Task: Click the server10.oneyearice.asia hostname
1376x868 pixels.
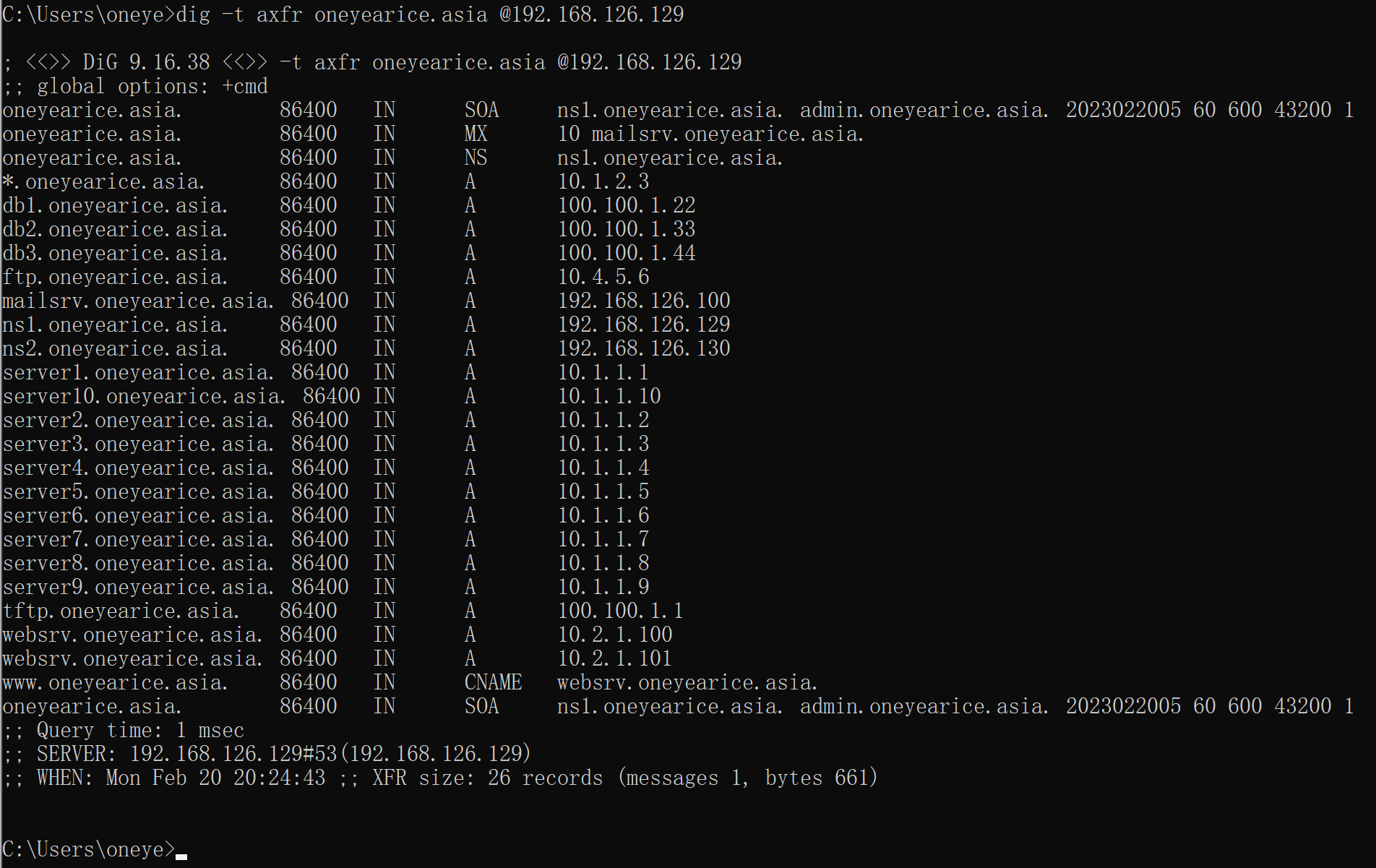Action: point(144,396)
